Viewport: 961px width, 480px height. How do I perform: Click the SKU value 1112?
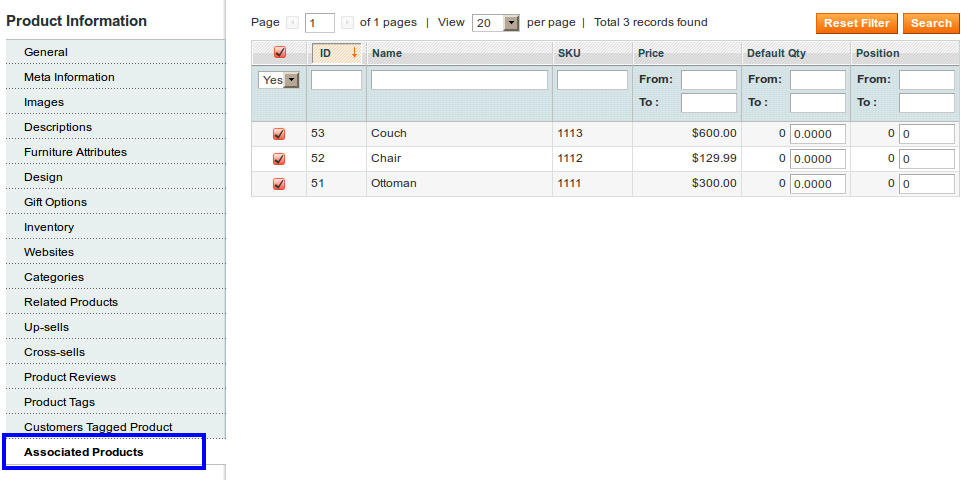point(570,158)
